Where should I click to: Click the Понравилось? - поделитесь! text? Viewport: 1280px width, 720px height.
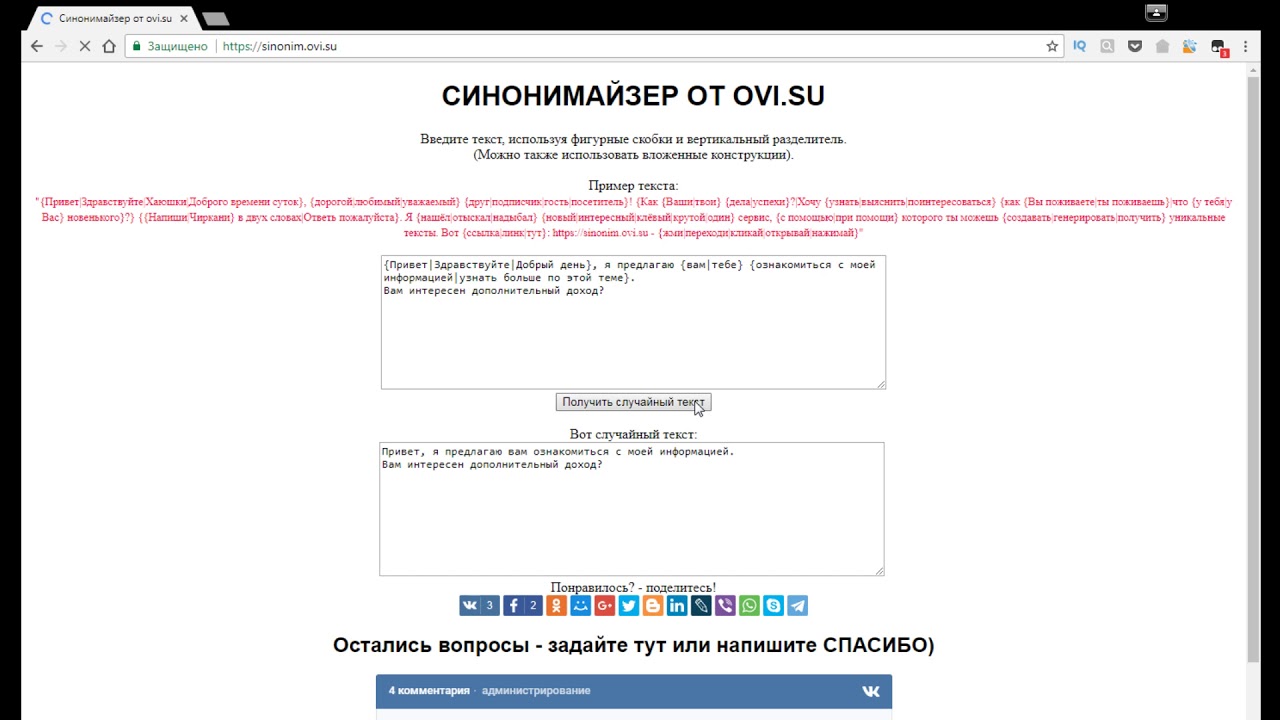(x=633, y=587)
